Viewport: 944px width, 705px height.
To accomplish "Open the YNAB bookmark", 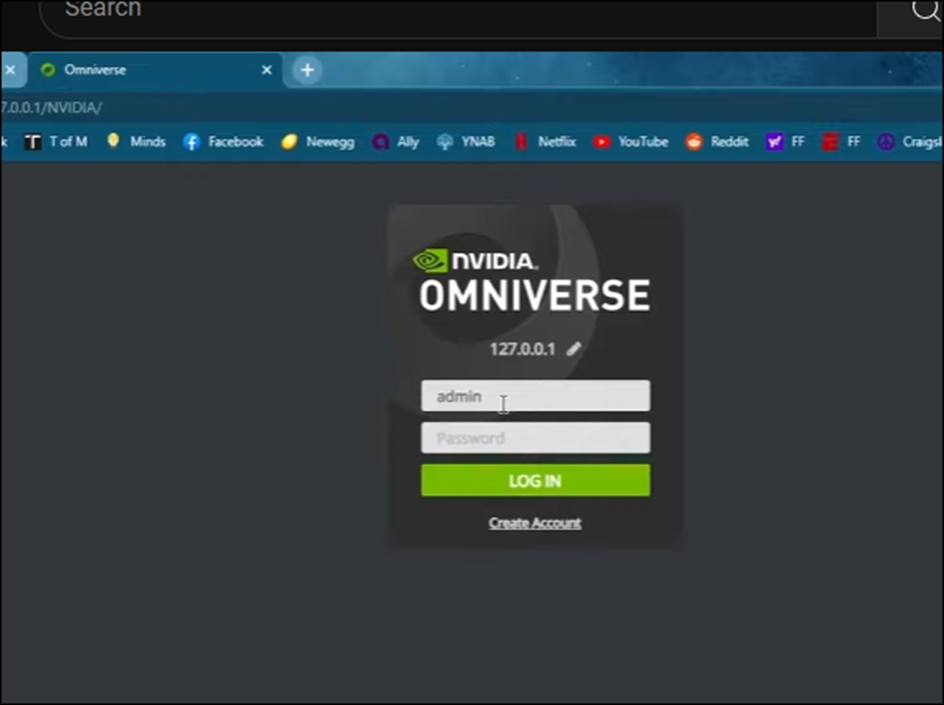I will (466, 141).
